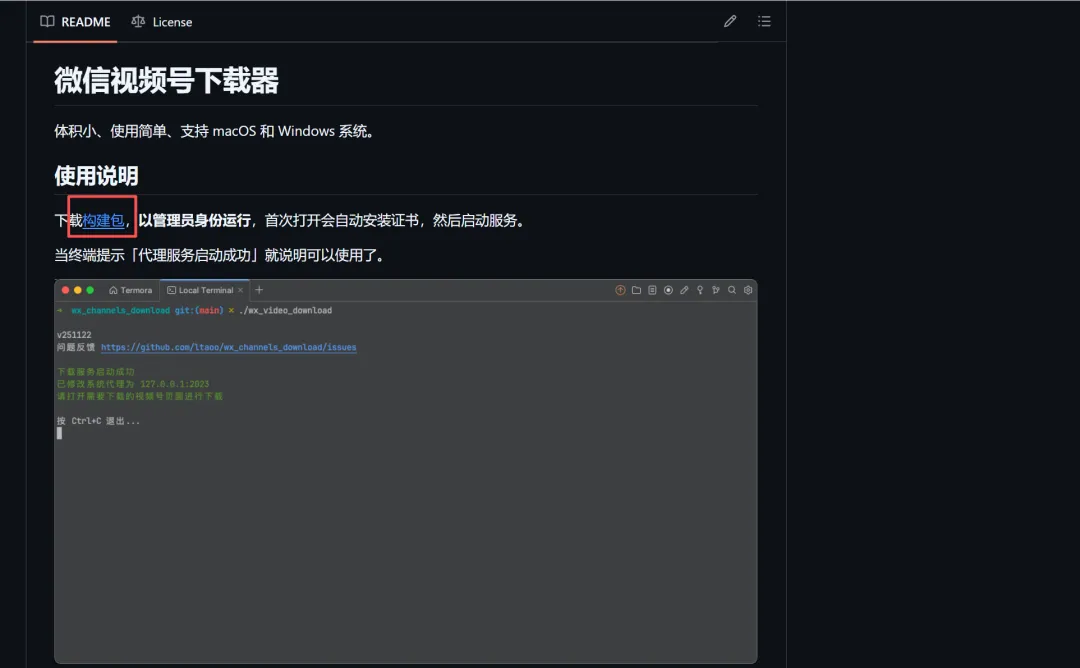Click the green line 下载服务启动成功

click(96, 372)
